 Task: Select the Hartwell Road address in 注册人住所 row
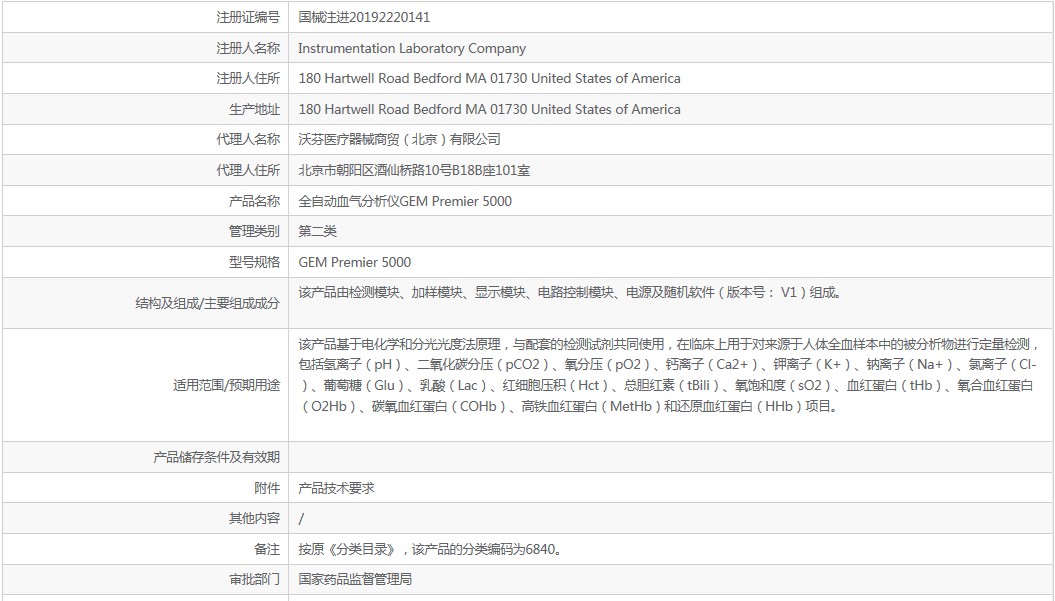point(489,79)
